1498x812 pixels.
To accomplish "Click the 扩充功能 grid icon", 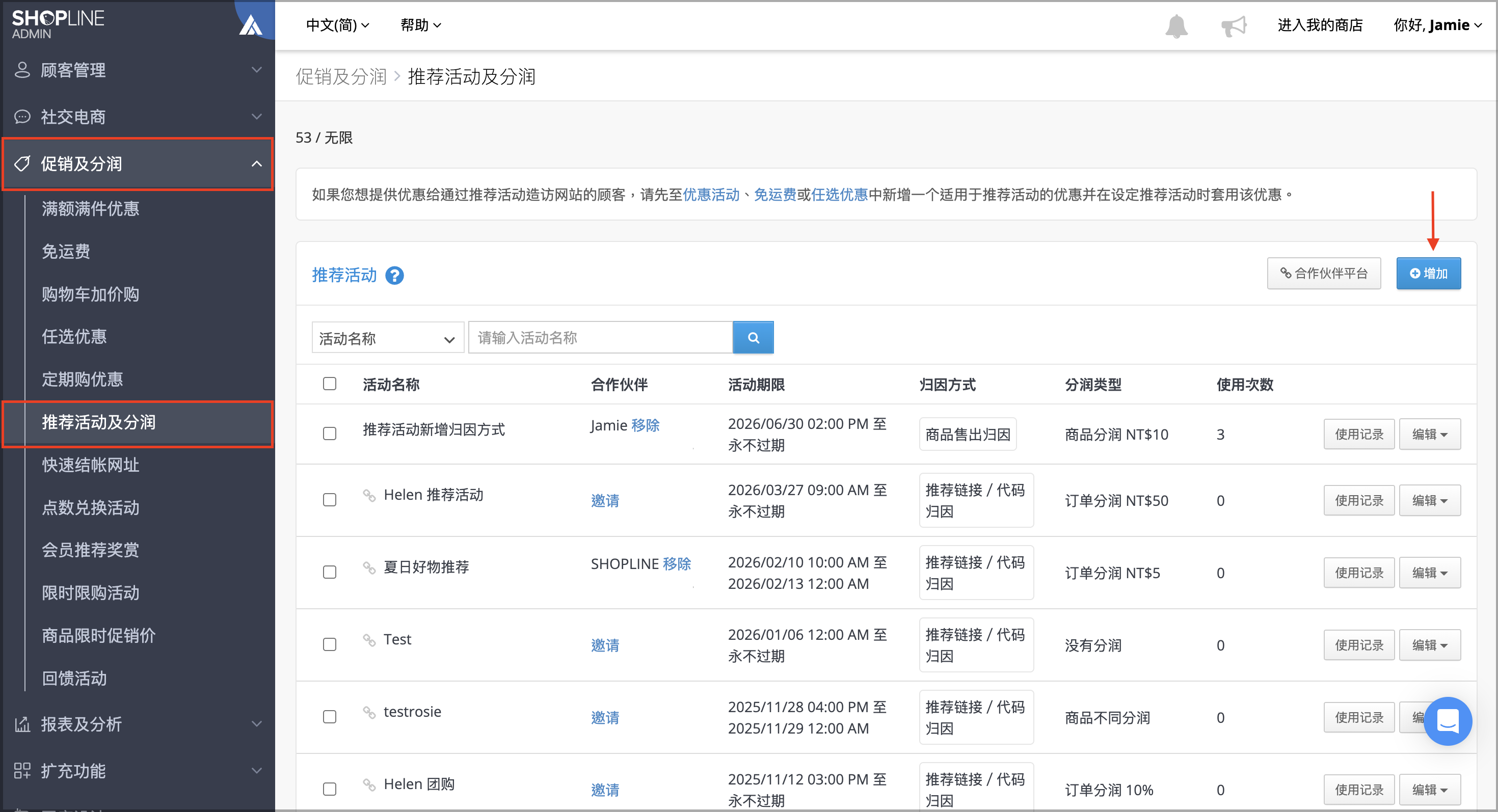I will click(22, 771).
